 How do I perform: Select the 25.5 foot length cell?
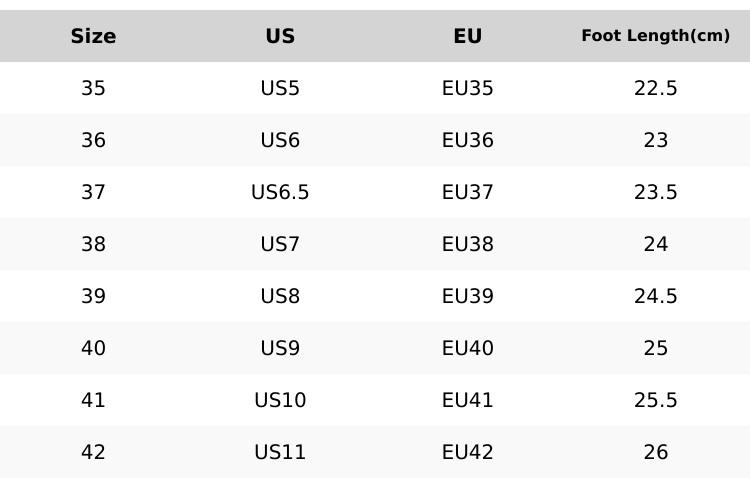[x=655, y=401]
